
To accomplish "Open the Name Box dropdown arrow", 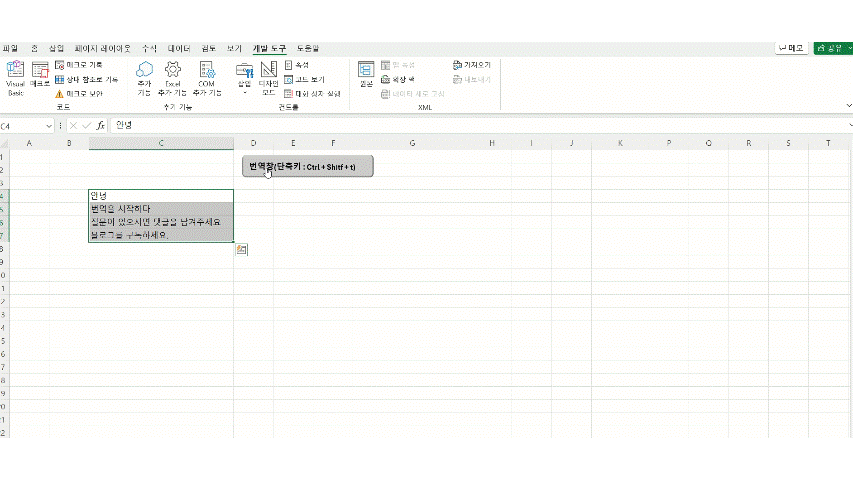I will point(48,126).
